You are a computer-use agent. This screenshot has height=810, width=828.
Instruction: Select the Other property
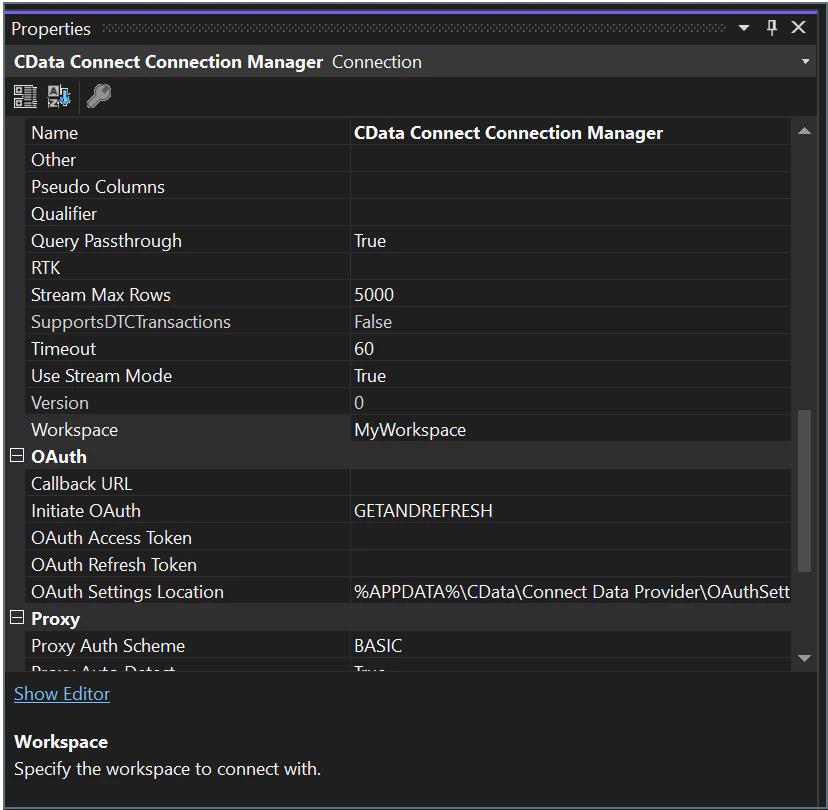(187, 159)
